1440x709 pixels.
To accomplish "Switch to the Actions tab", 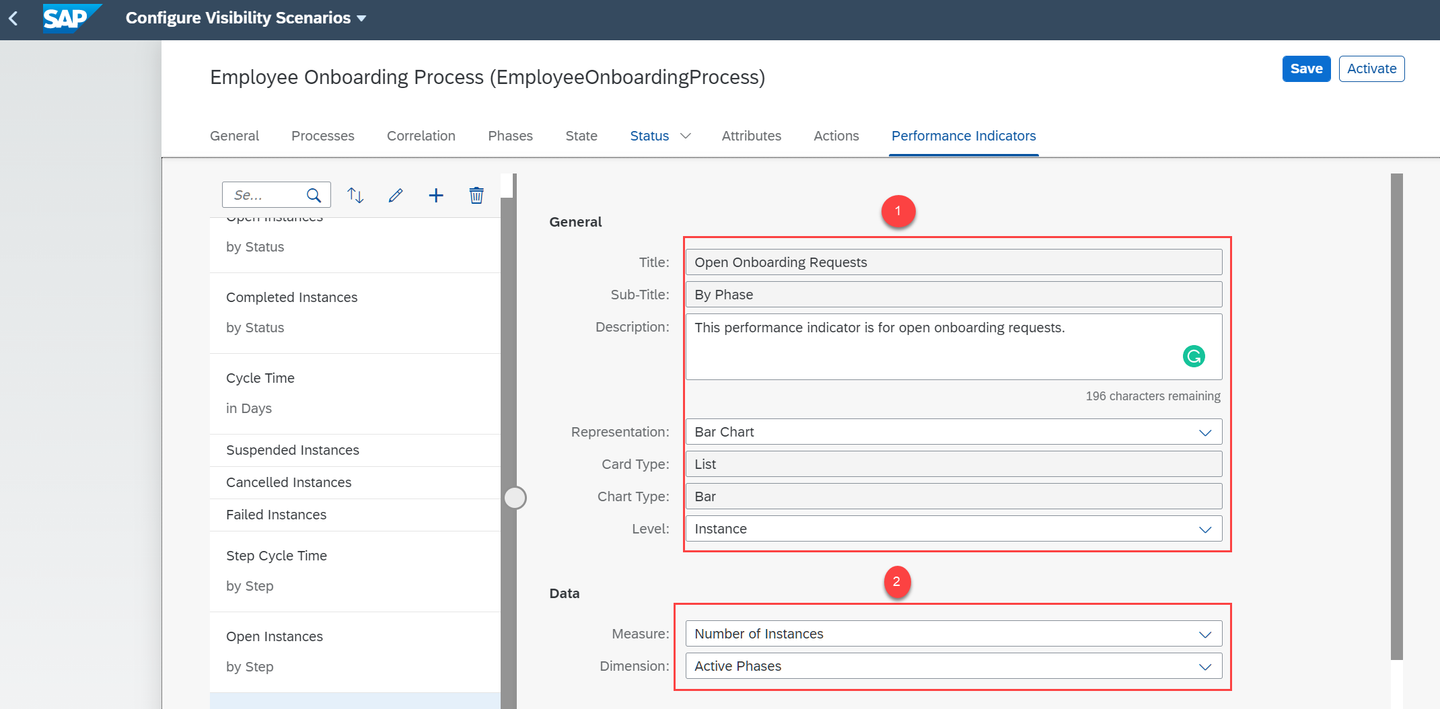I will coord(836,136).
